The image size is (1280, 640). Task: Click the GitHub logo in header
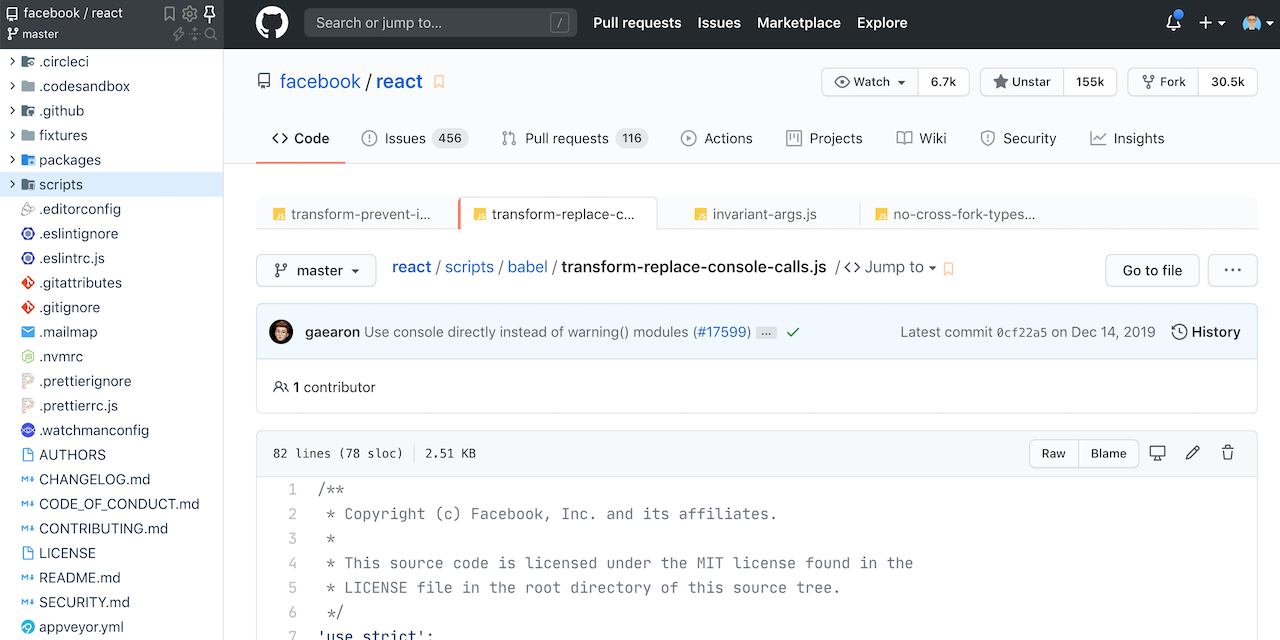click(x=272, y=23)
